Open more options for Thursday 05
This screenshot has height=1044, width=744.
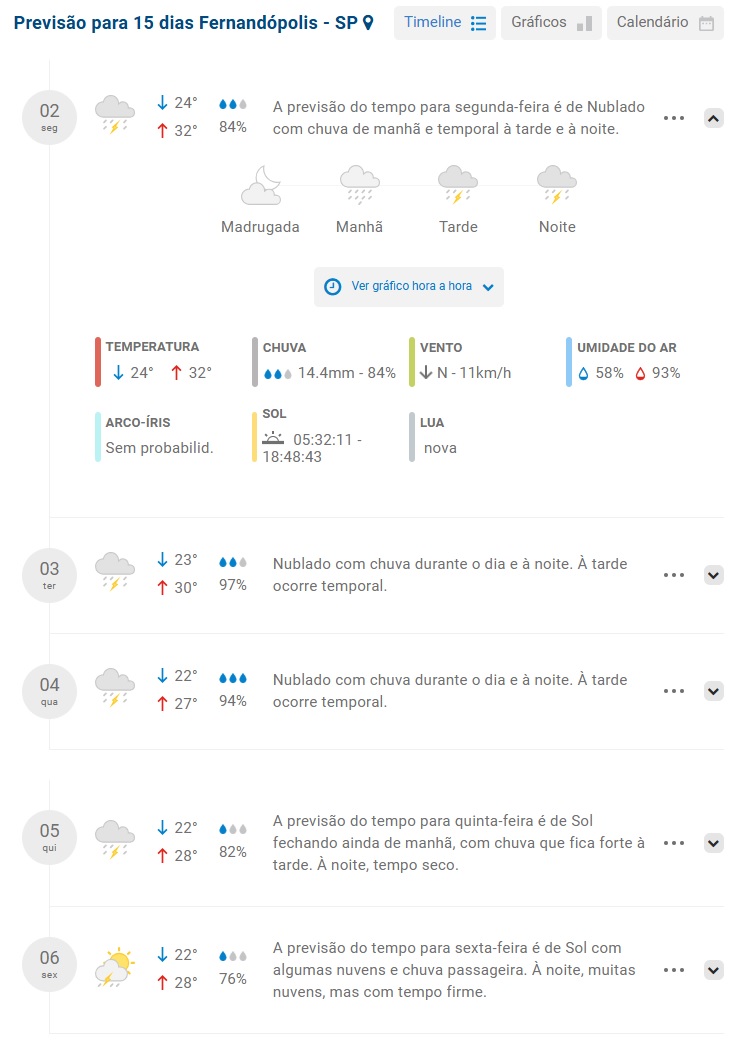pos(674,843)
